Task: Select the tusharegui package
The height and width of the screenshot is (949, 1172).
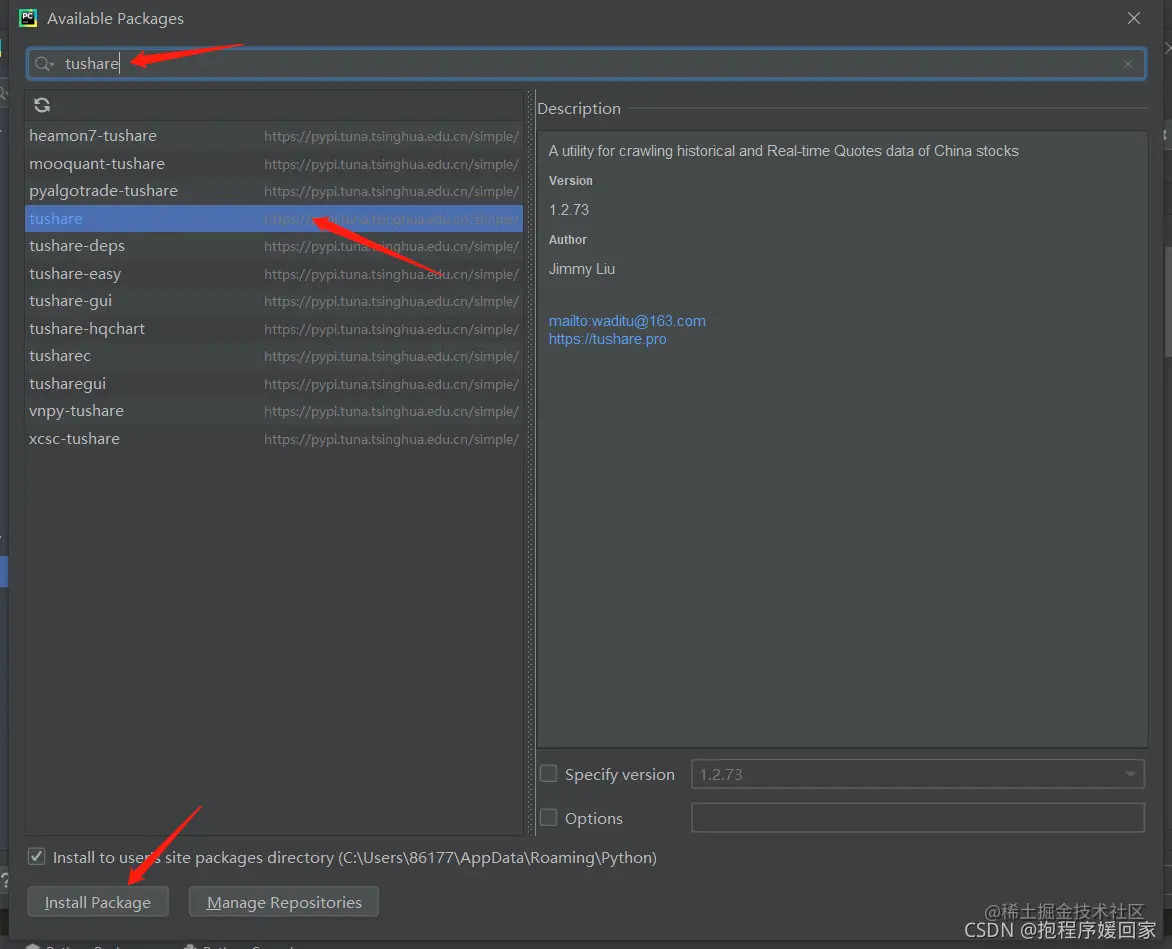Action: click(274, 384)
